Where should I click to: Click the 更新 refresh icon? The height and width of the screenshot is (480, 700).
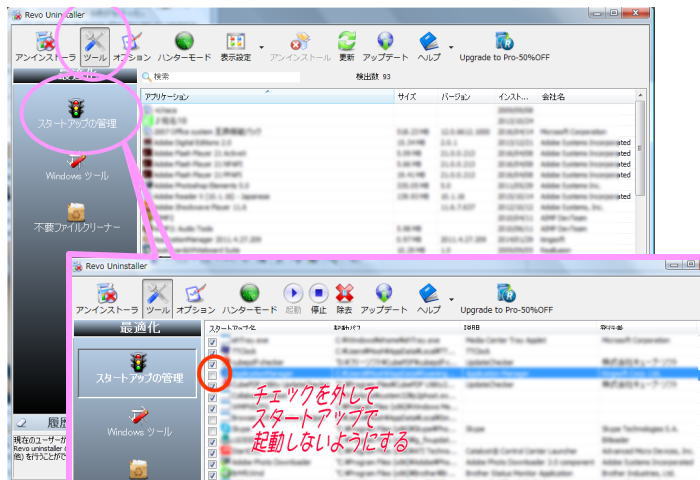[x=346, y=47]
